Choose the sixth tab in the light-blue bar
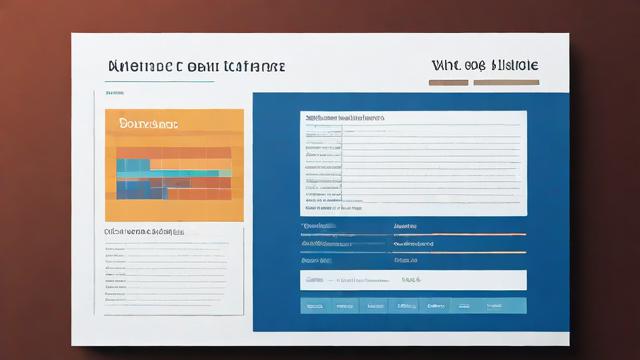 (464, 306)
